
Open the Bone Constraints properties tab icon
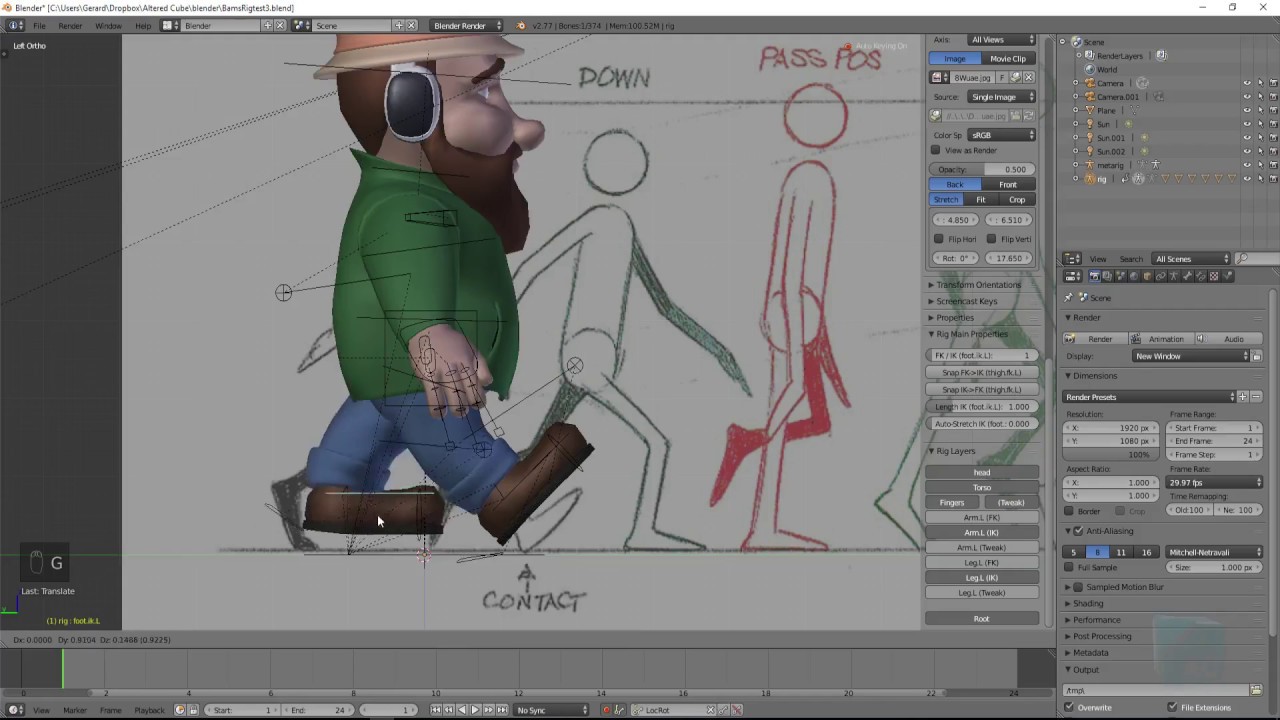[x=1201, y=276]
